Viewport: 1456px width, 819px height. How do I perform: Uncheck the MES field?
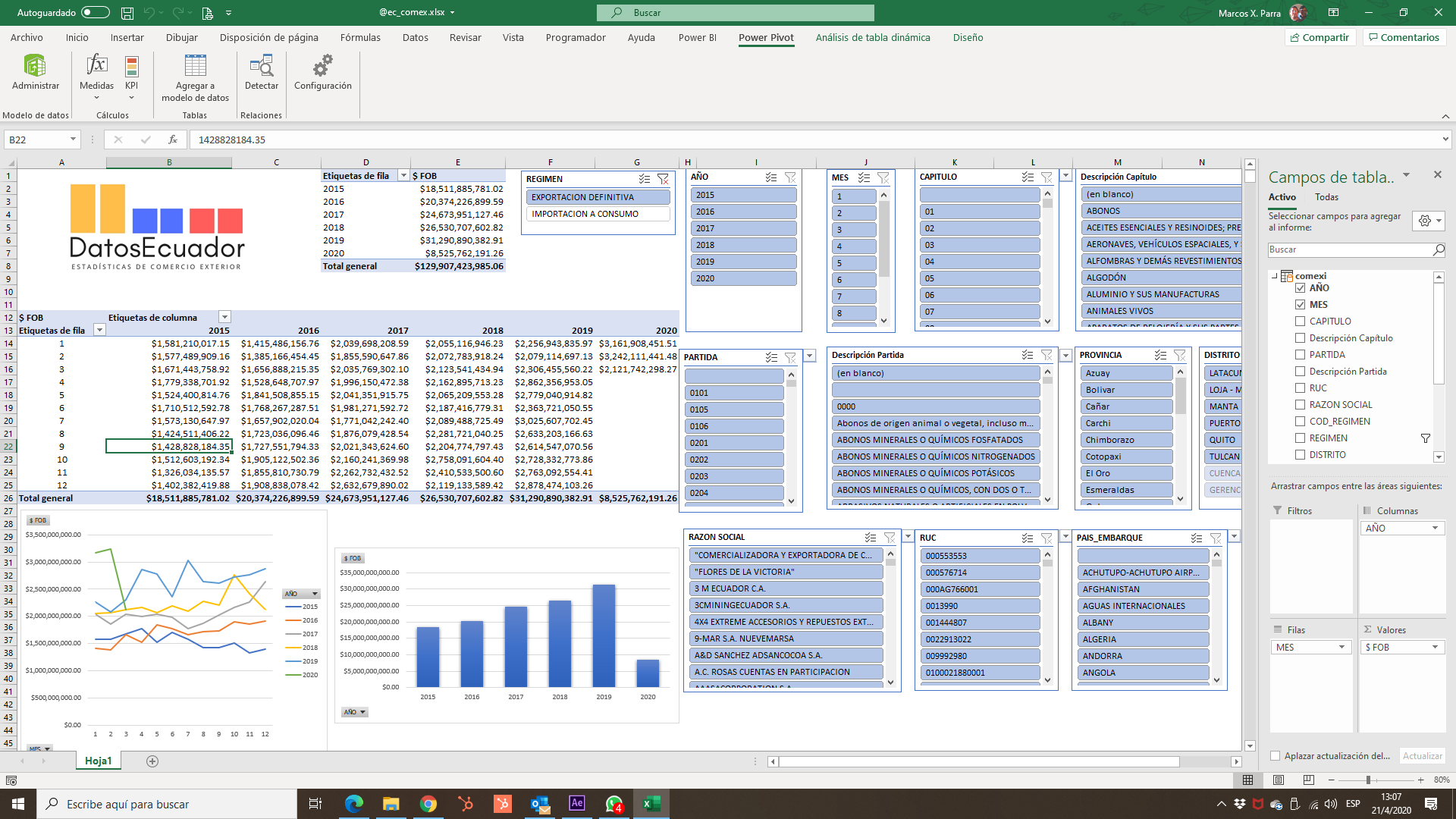[1301, 305]
